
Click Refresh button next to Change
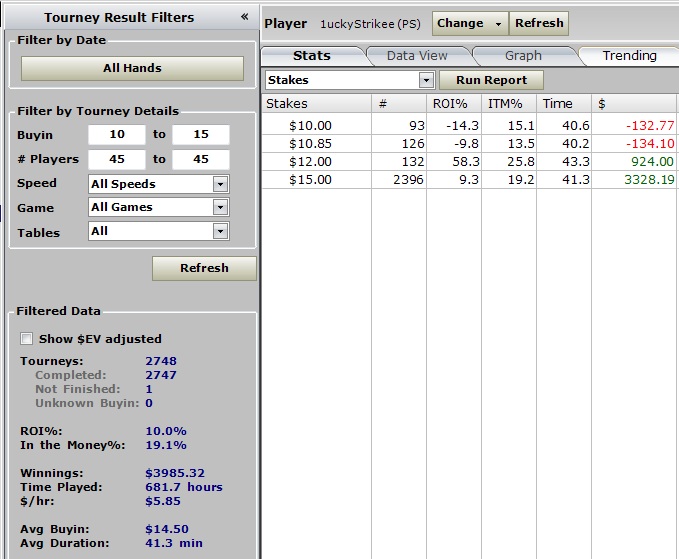[539, 23]
